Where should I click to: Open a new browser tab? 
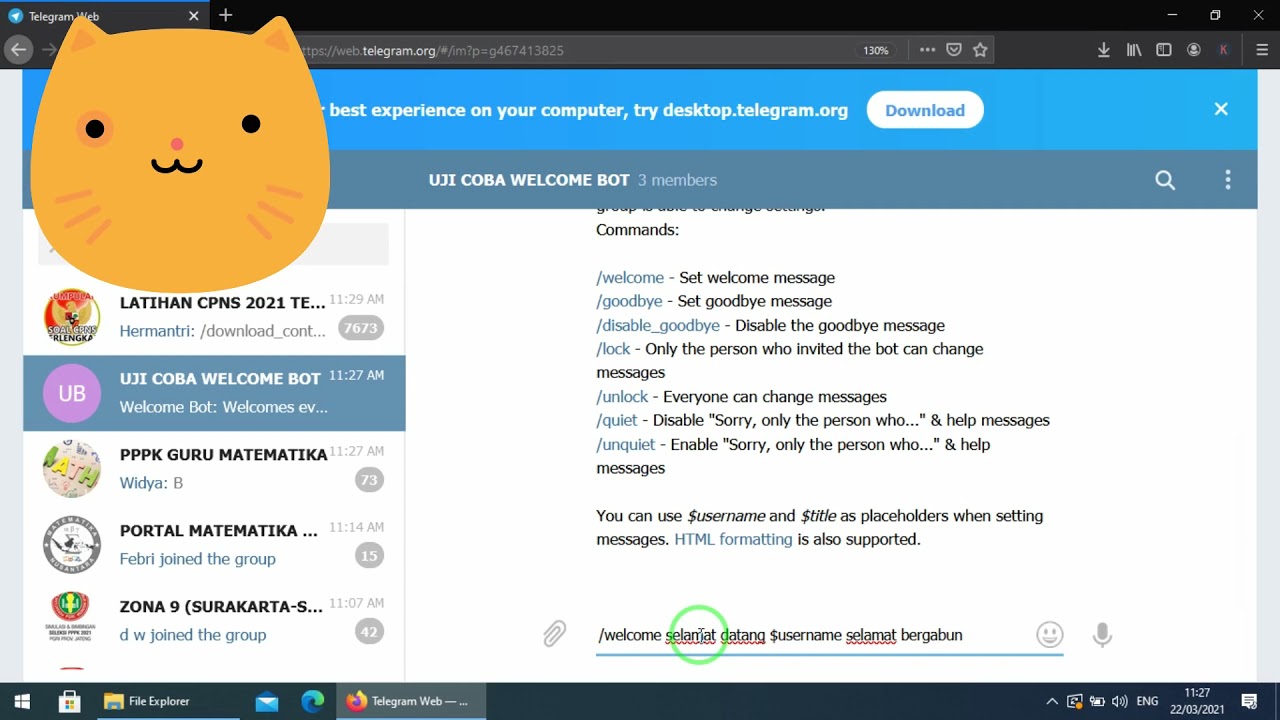point(226,15)
